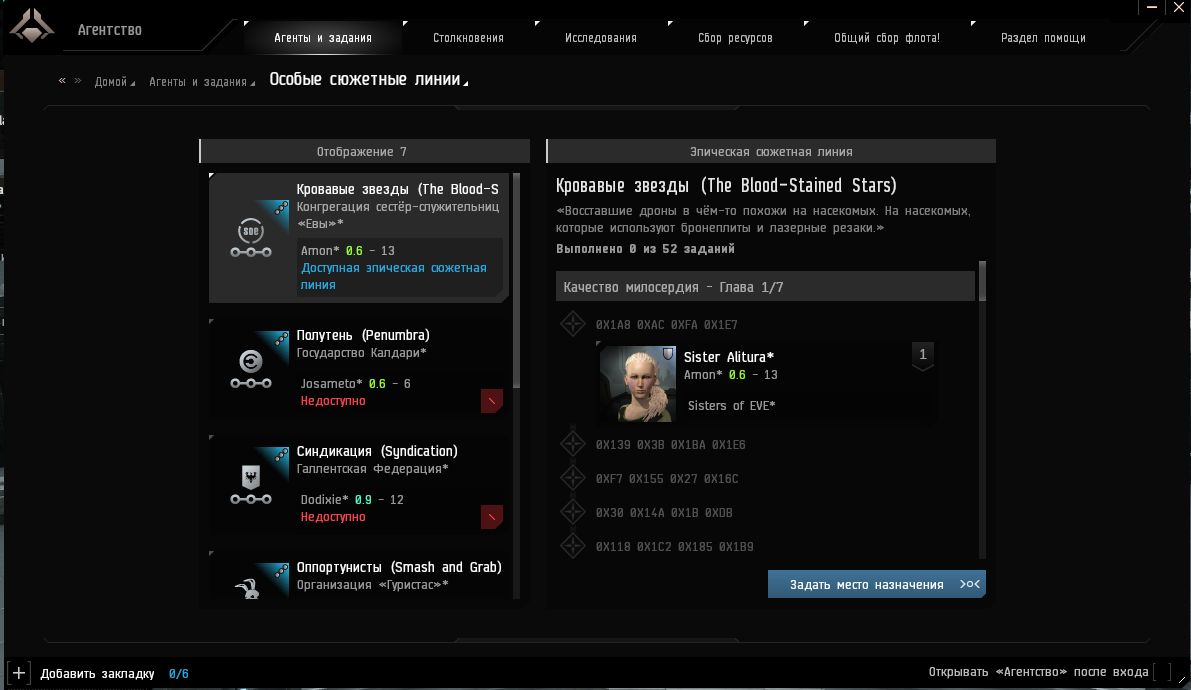The width and height of the screenshot is (1191, 690).
Task: Click the plus icon to add bookmark
Action: (x=19, y=673)
